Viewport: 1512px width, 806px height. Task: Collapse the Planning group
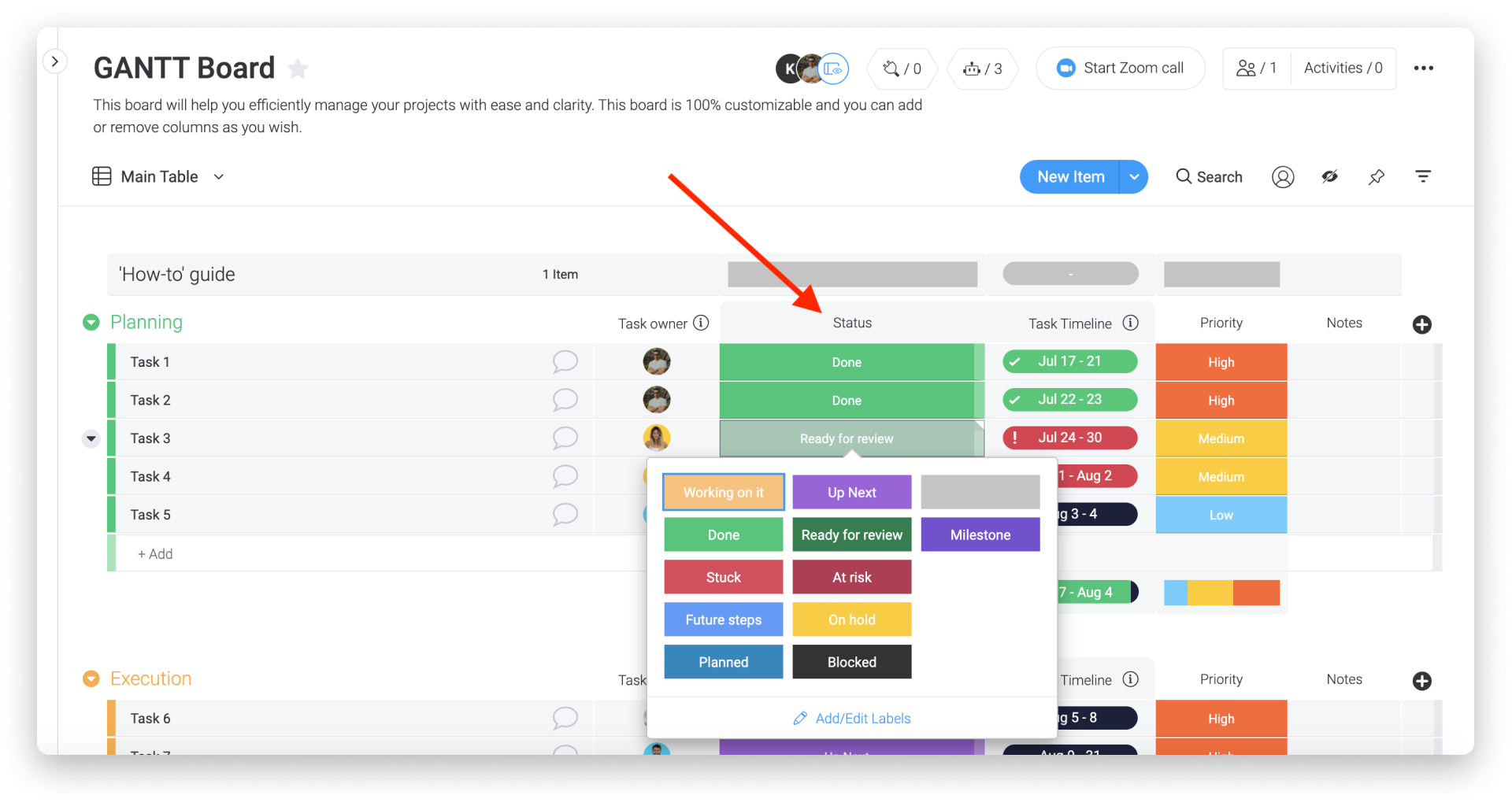point(91,322)
